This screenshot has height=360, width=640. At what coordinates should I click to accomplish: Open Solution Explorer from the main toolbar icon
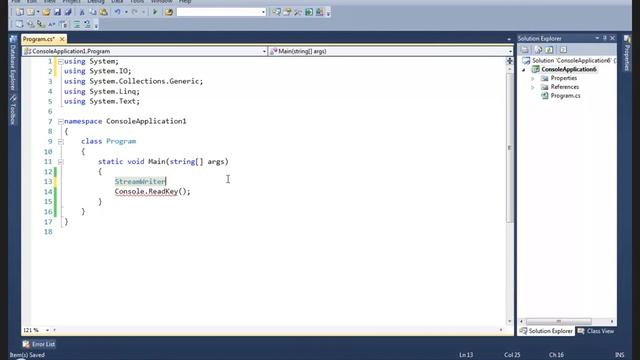(276, 12)
